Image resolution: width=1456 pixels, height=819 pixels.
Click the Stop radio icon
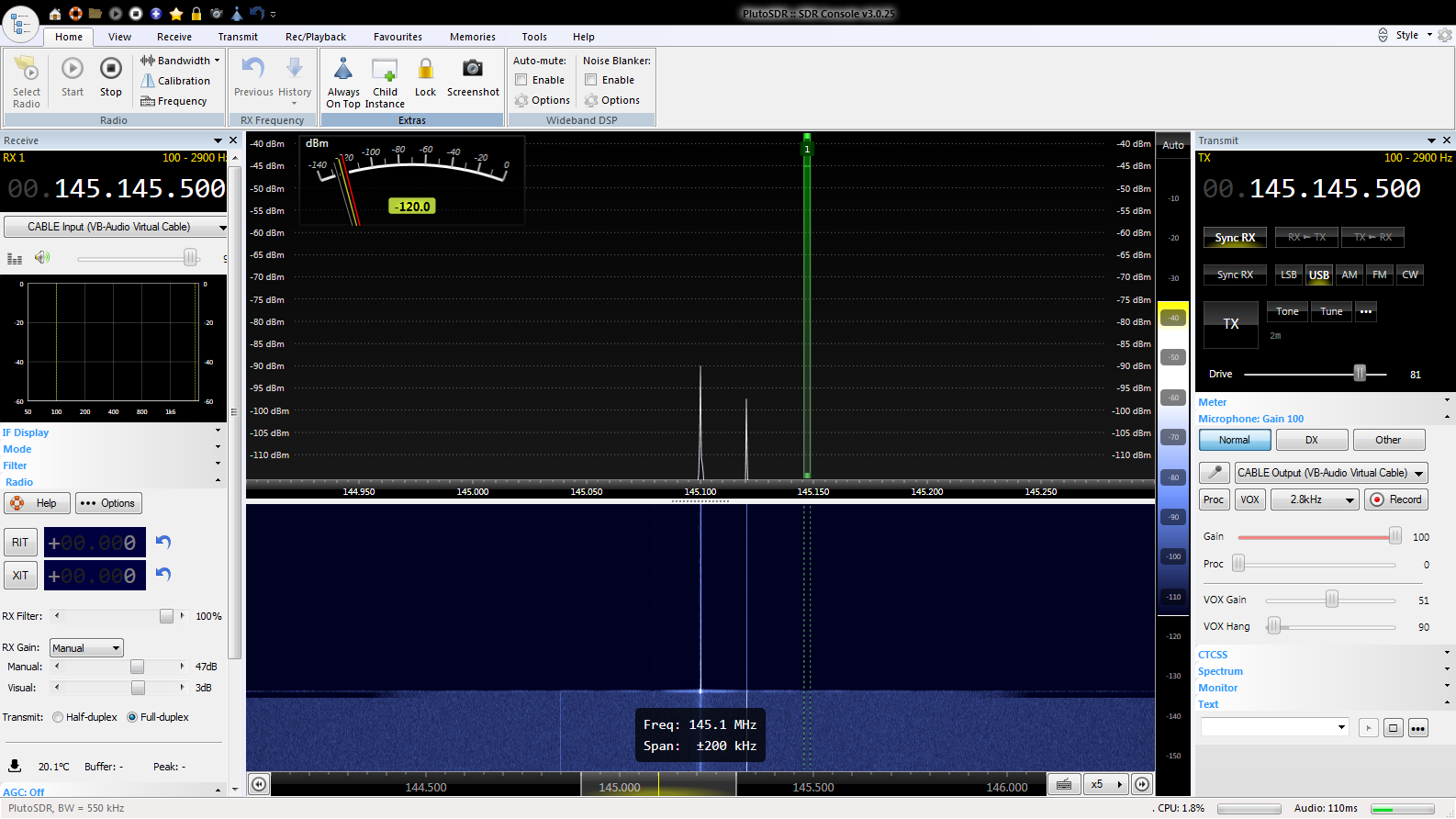click(110, 70)
